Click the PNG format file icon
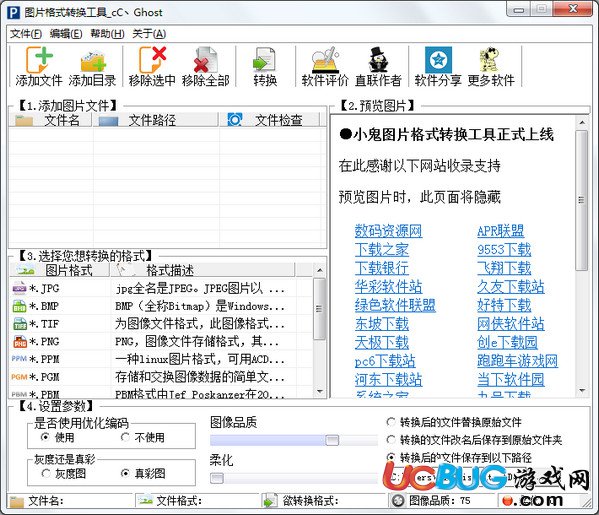 click(x=19, y=342)
